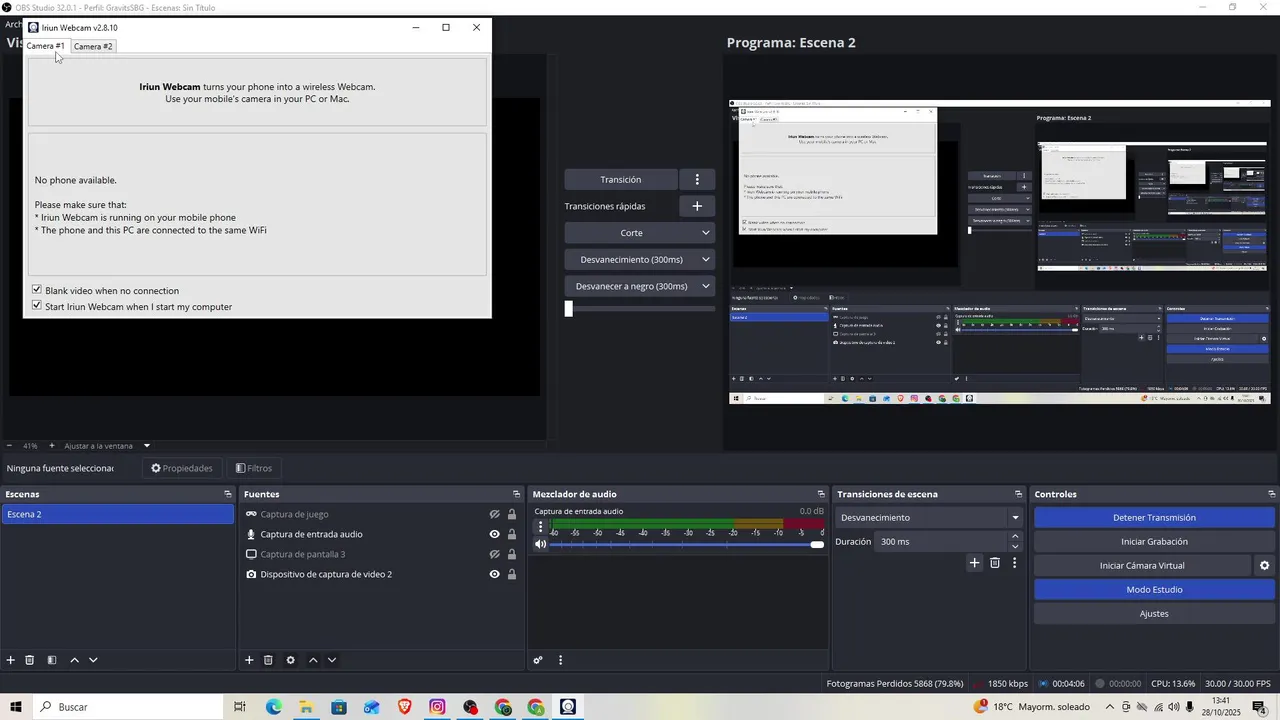
Task: Pop out the Escenas dock icon
Action: [227, 494]
